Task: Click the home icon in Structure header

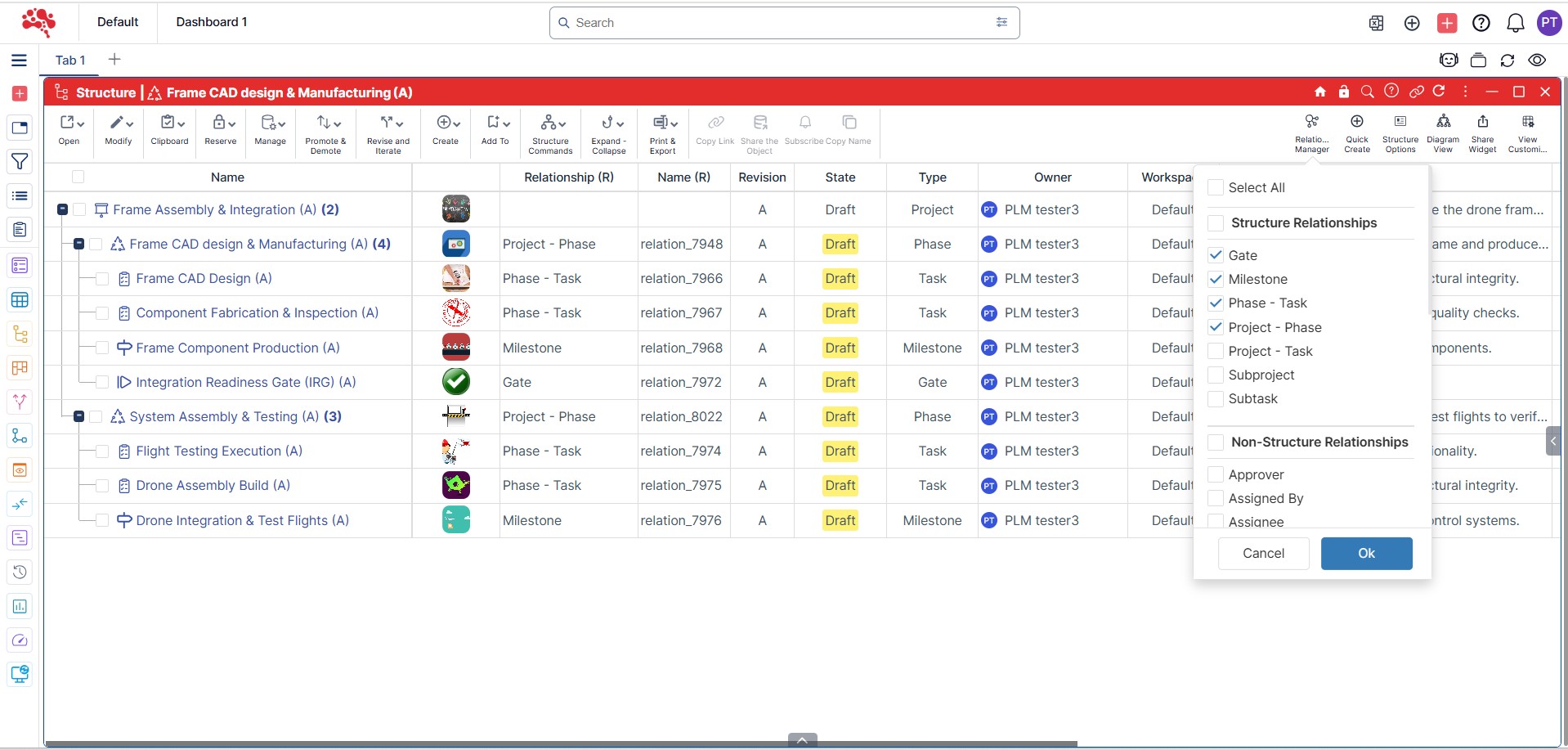Action: (x=1319, y=92)
